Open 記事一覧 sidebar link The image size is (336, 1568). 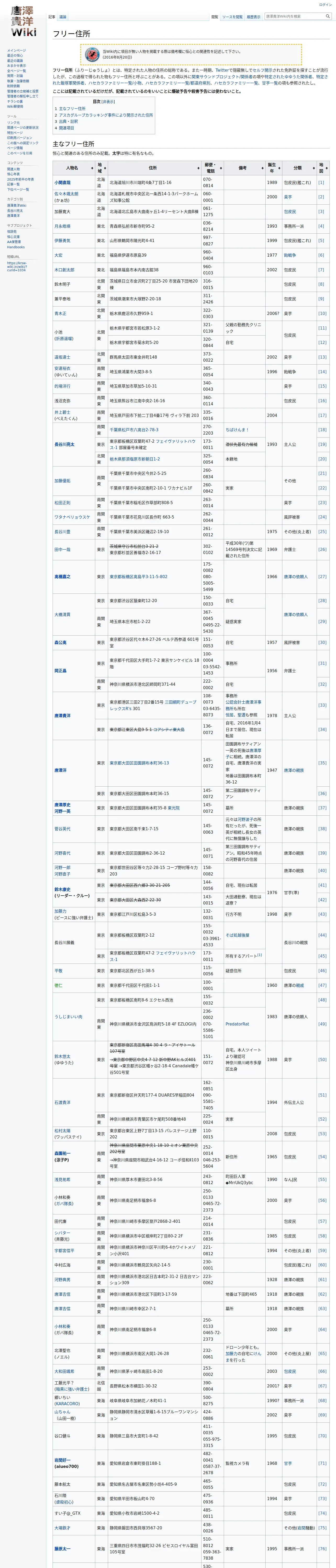pos(13,185)
